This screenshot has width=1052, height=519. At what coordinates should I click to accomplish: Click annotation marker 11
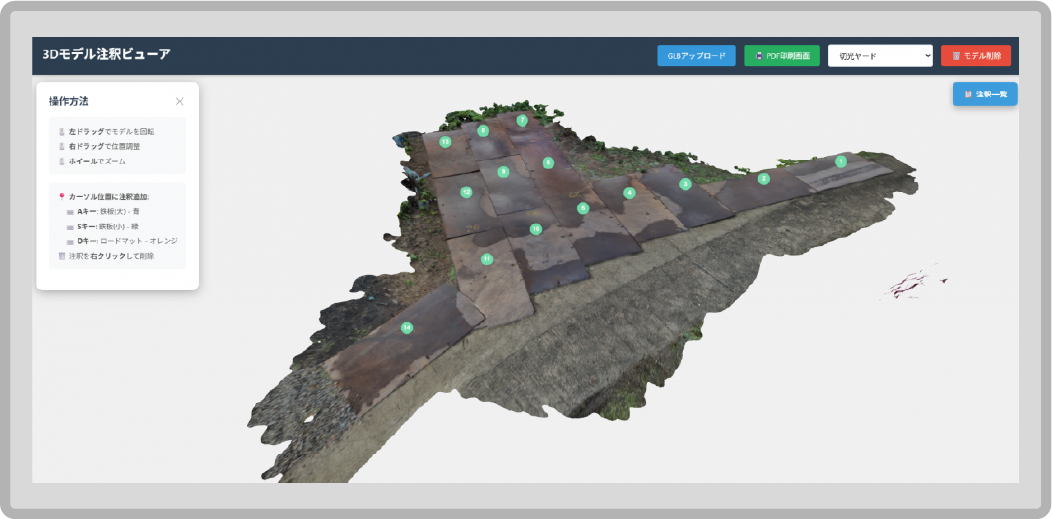tap(487, 259)
